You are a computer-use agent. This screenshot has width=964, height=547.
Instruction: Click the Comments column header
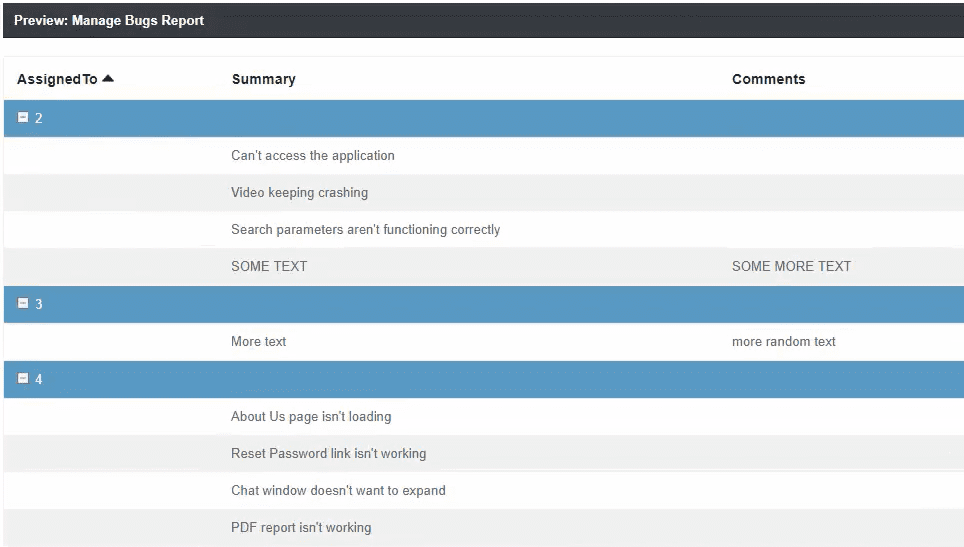click(768, 79)
